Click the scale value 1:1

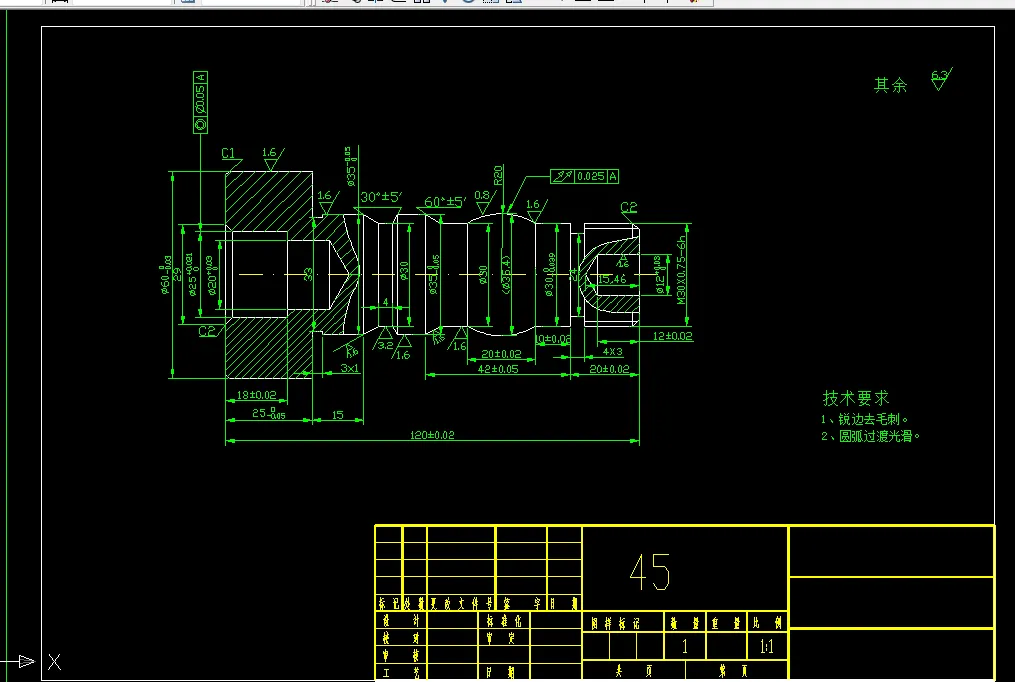[x=766, y=646]
